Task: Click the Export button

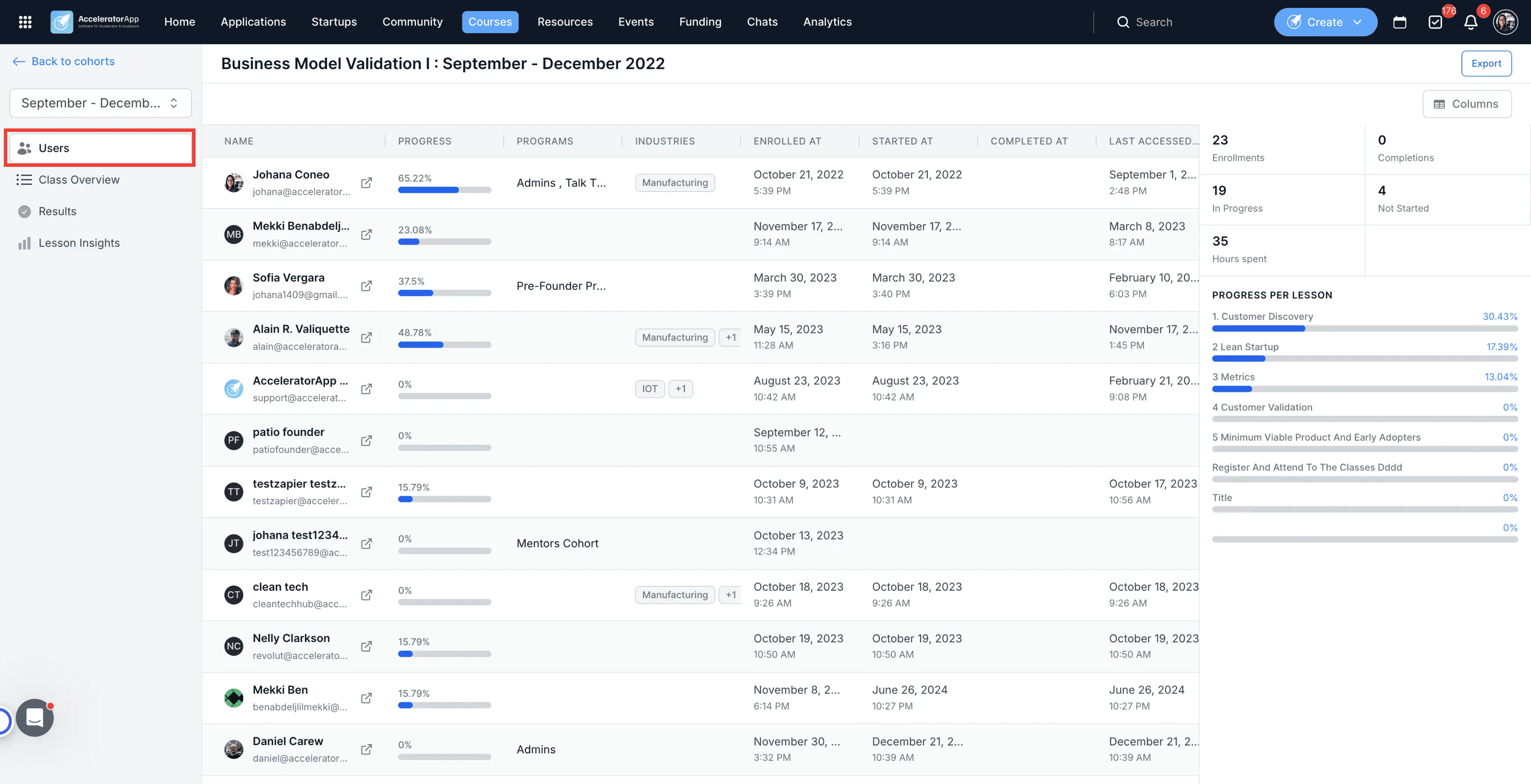Action: click(x=1486, y=63)
